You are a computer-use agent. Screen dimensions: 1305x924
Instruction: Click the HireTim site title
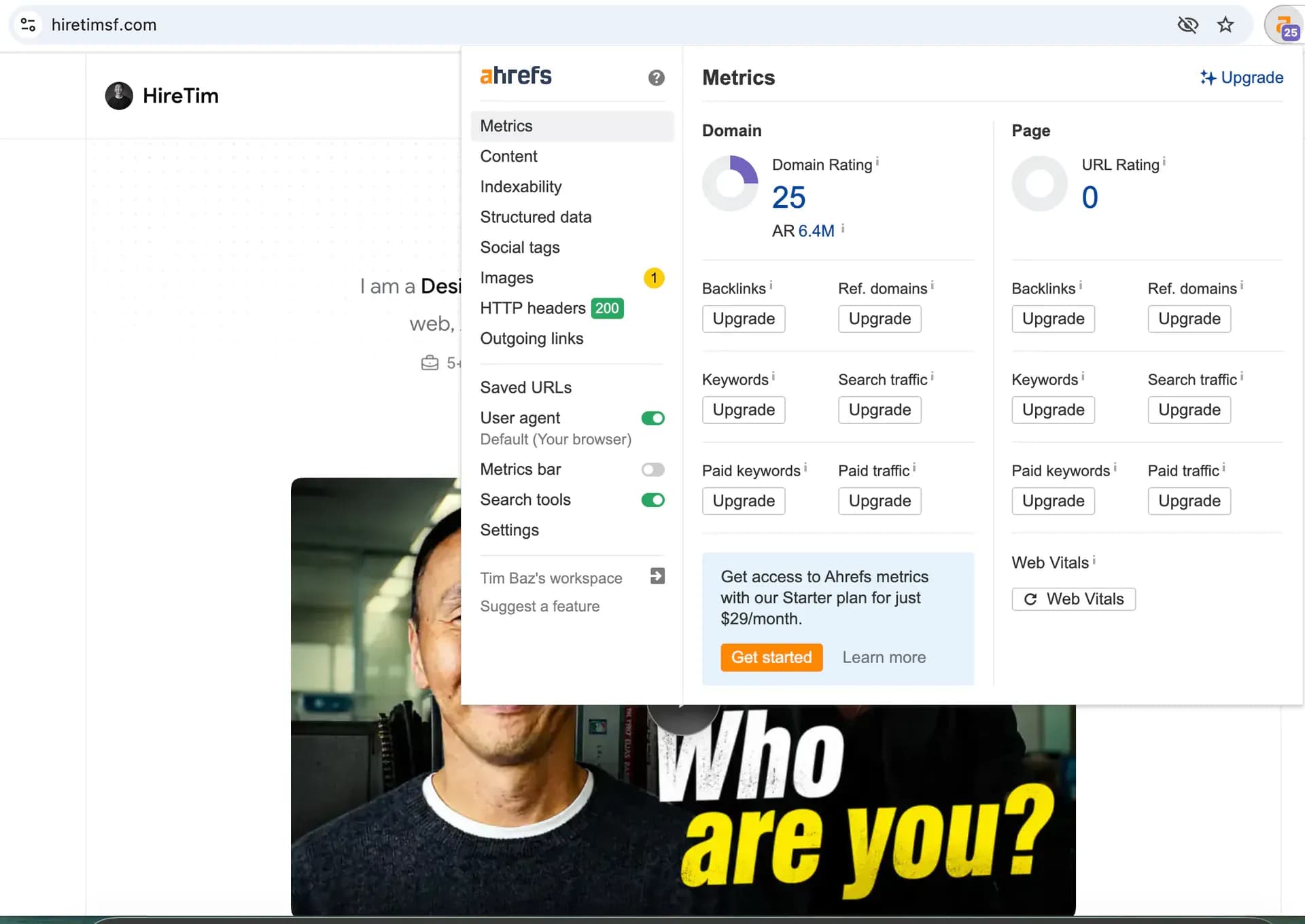click(181, 96)
